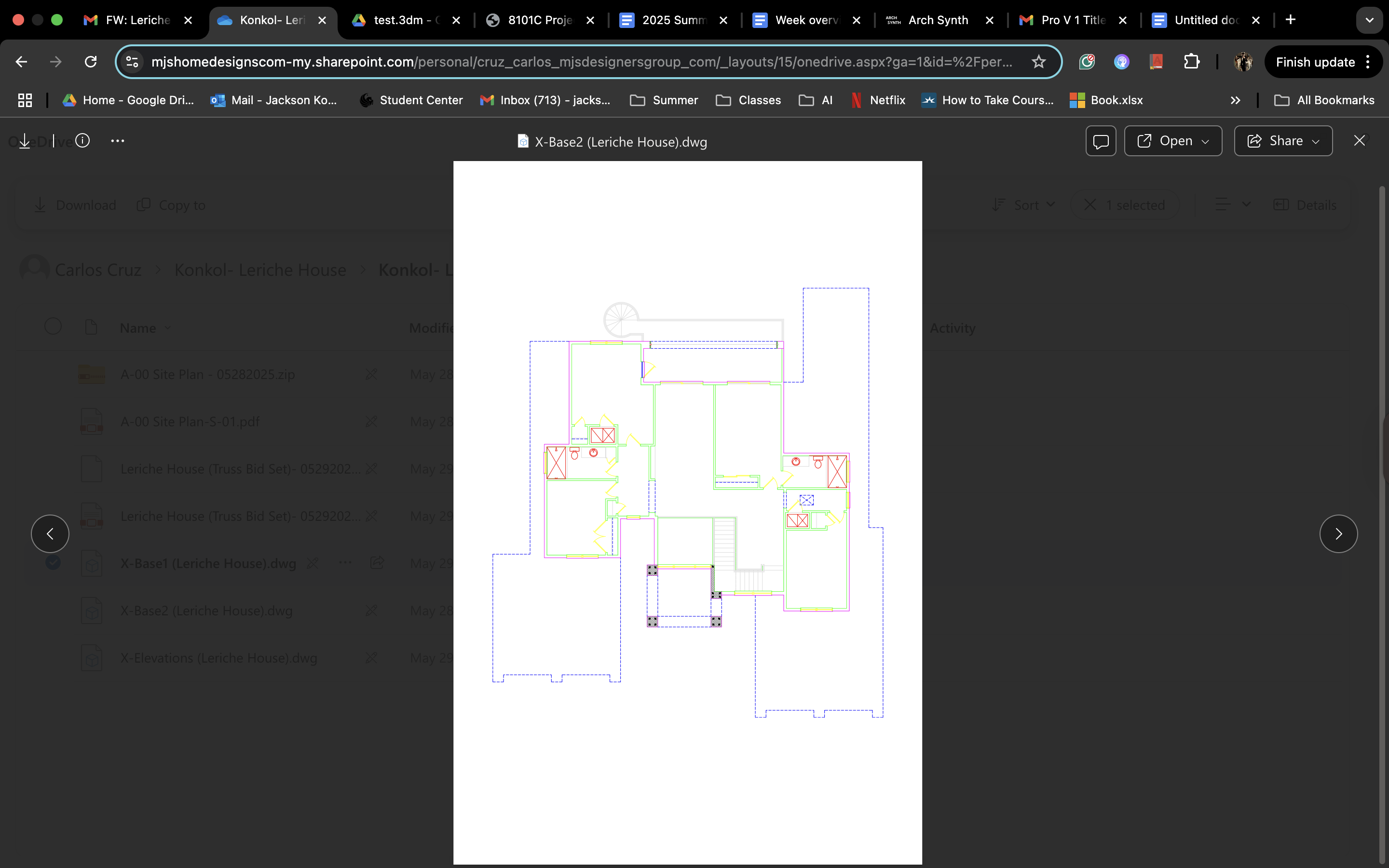Toggle select-all files circle in header
Image resolution: width=1389 pixels, height=868 pixels.
click(x=53, y=326)
